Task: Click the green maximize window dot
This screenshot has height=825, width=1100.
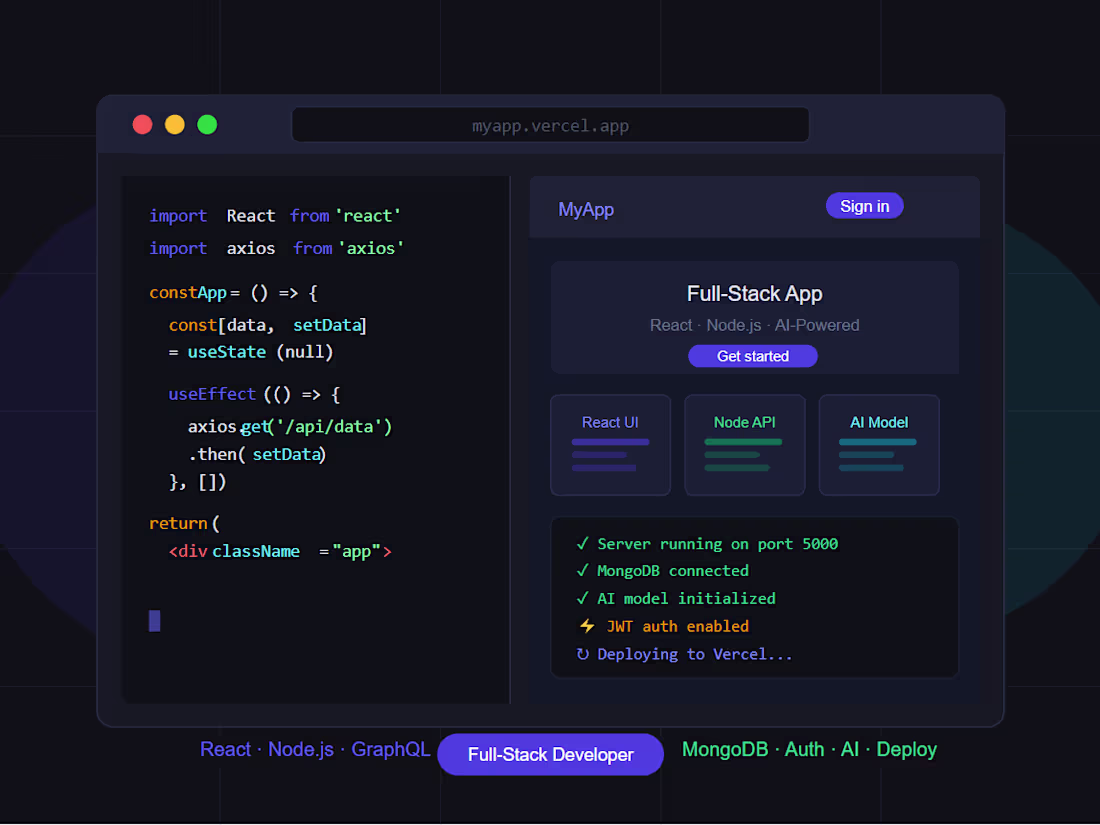Action: (207, 125)
